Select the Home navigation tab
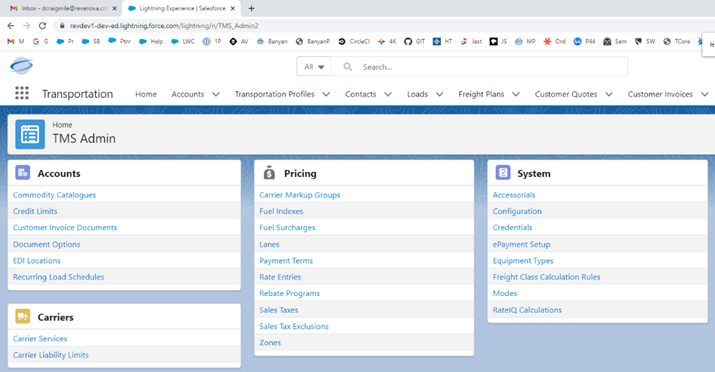Screen dimensions: 715x372 click(146, 94)
